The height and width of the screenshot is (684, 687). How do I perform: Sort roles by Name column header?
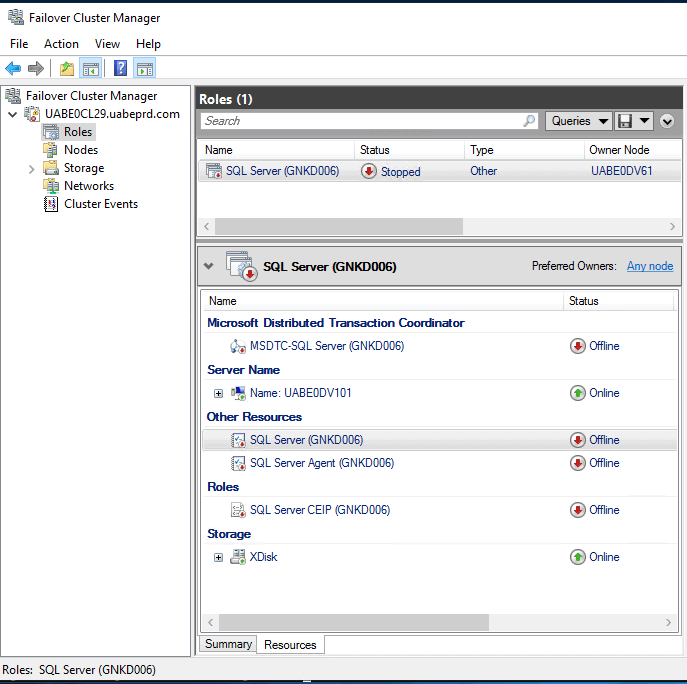pyautogui.click(x=276, y=150)
